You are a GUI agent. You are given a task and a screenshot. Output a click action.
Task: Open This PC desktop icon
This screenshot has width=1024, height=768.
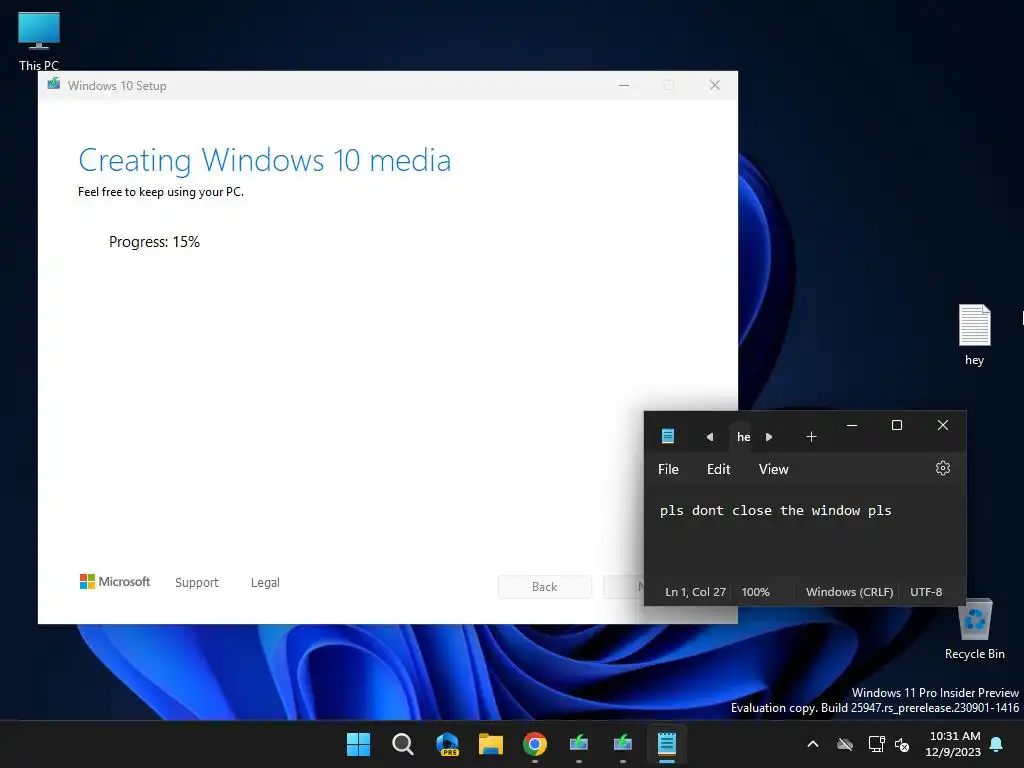(x=39, y=41)
